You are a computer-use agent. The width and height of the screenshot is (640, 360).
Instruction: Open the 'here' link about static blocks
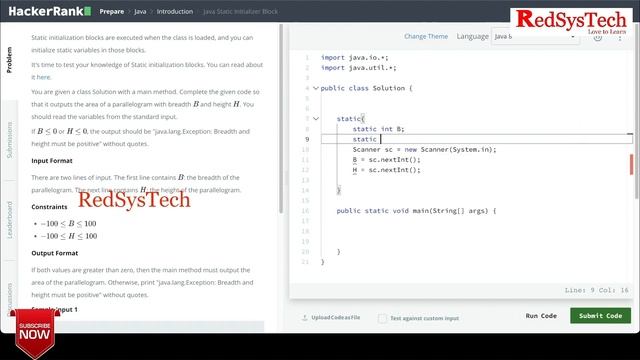click(x=43, y=77)
